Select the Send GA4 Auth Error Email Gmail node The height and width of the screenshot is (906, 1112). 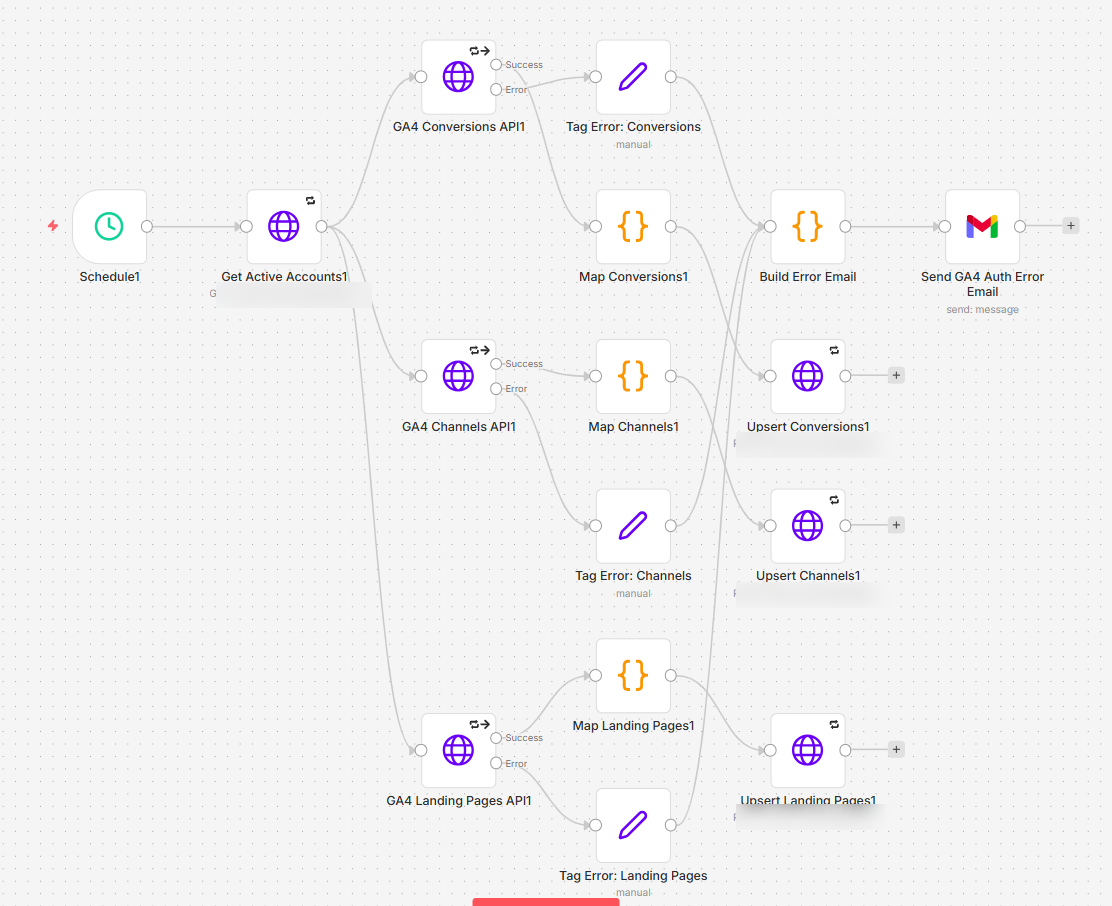(982, 226)
